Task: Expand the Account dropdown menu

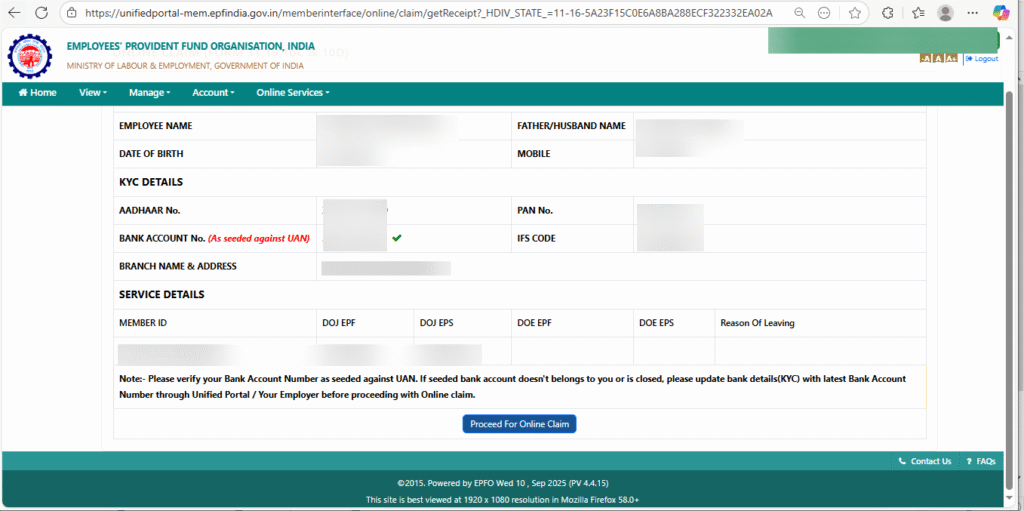Action: pyautogui.click(x=213, y=93)
